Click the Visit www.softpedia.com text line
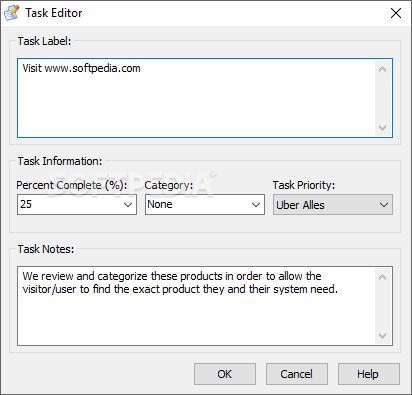Viewport: 412px width, 395px height. click(x=81, y=68)
